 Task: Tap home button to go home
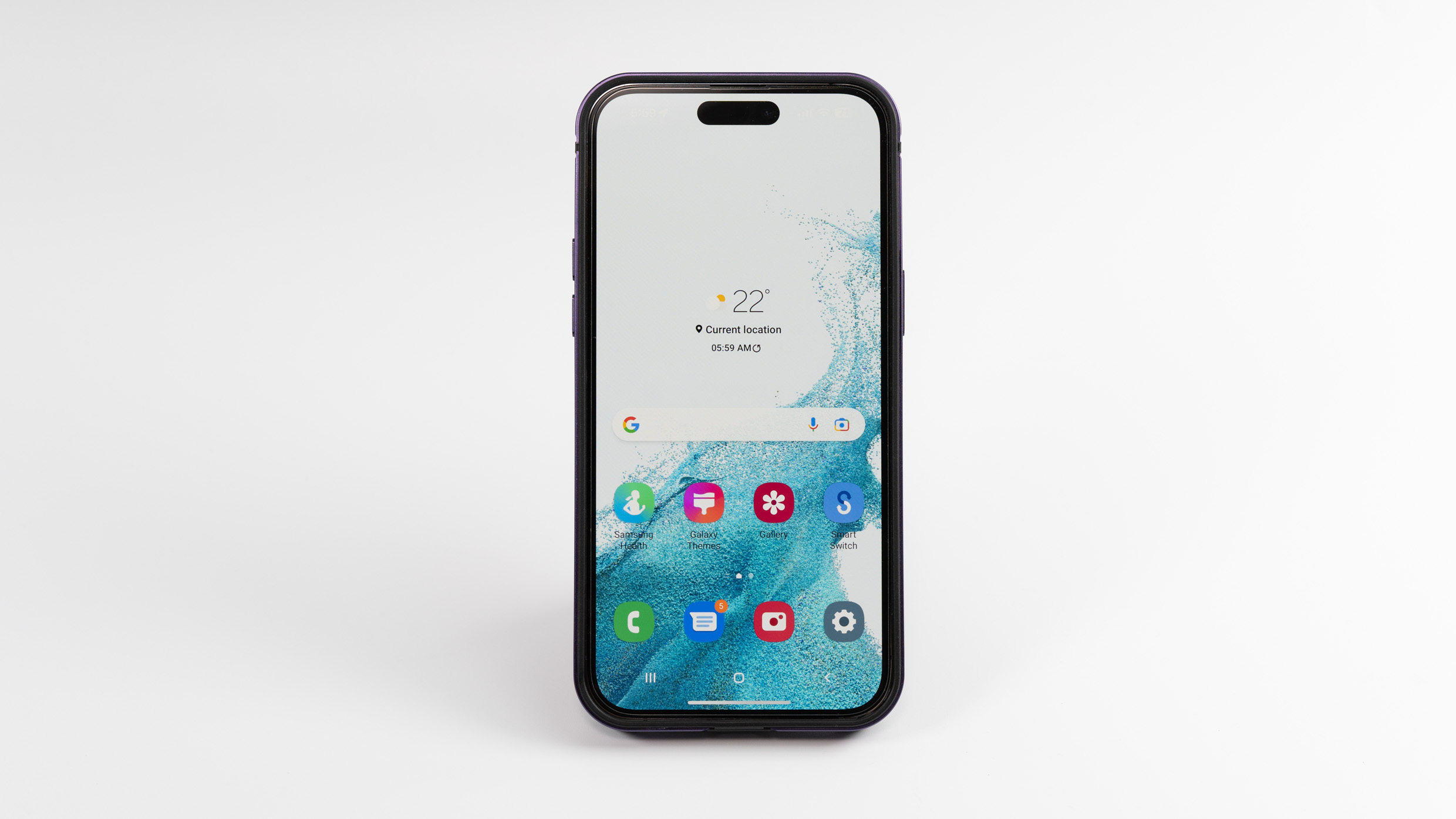point(738,678)
